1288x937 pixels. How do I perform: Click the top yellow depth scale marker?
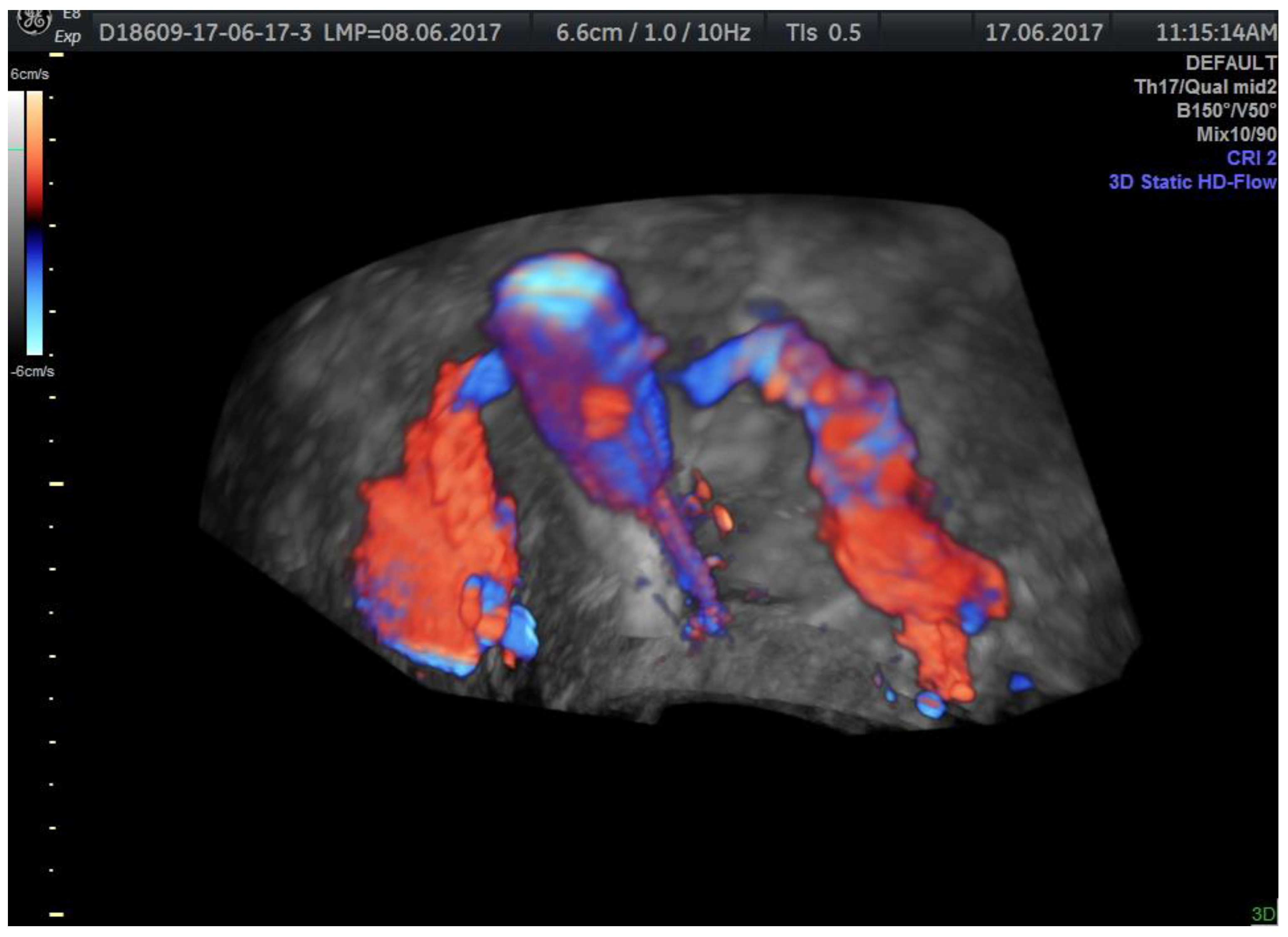coord(57,55)
